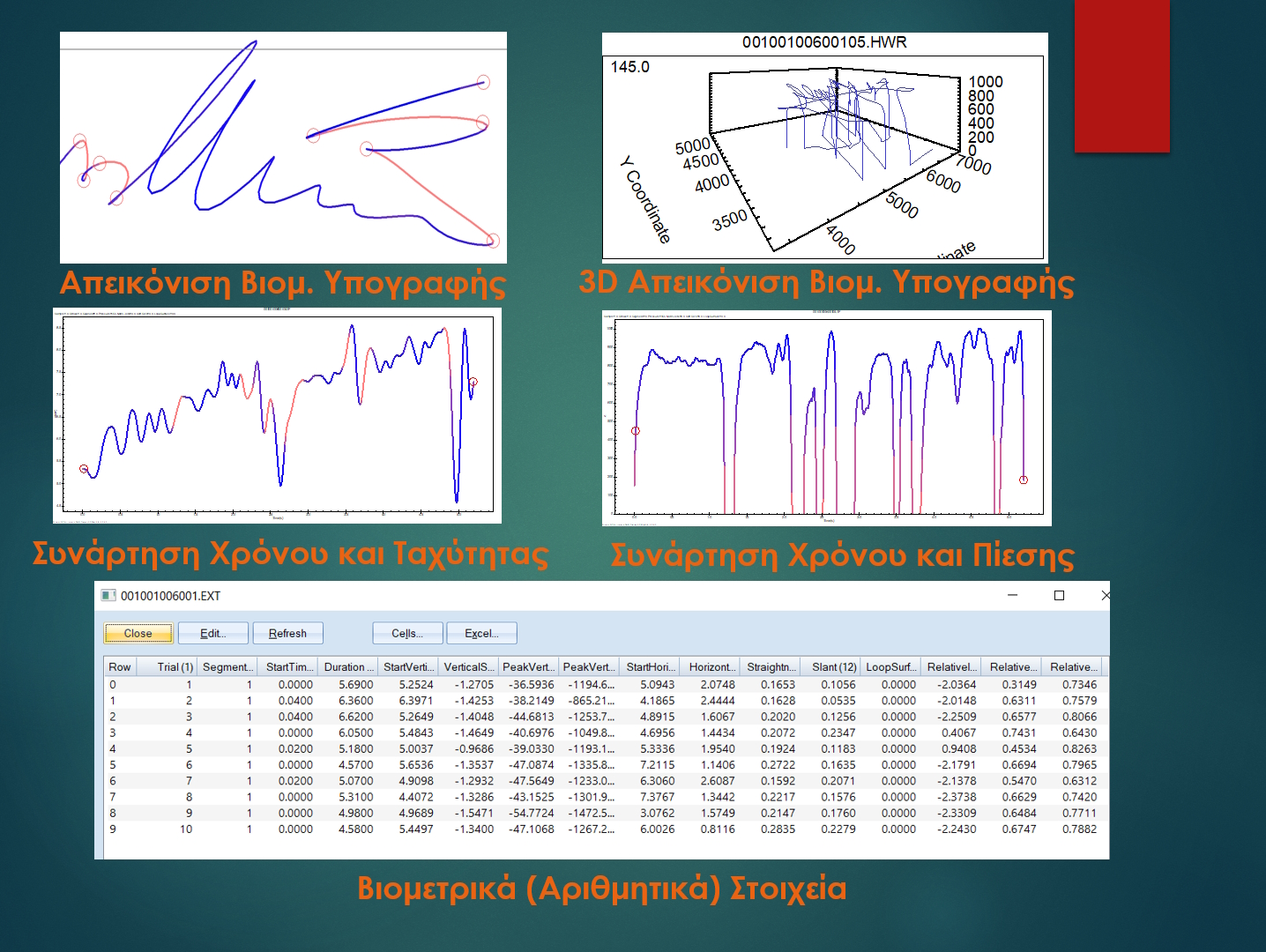Select the Duration cell showing 6.6200
The height and width of the screenshot is (952, 1266).
coord(356,717)
